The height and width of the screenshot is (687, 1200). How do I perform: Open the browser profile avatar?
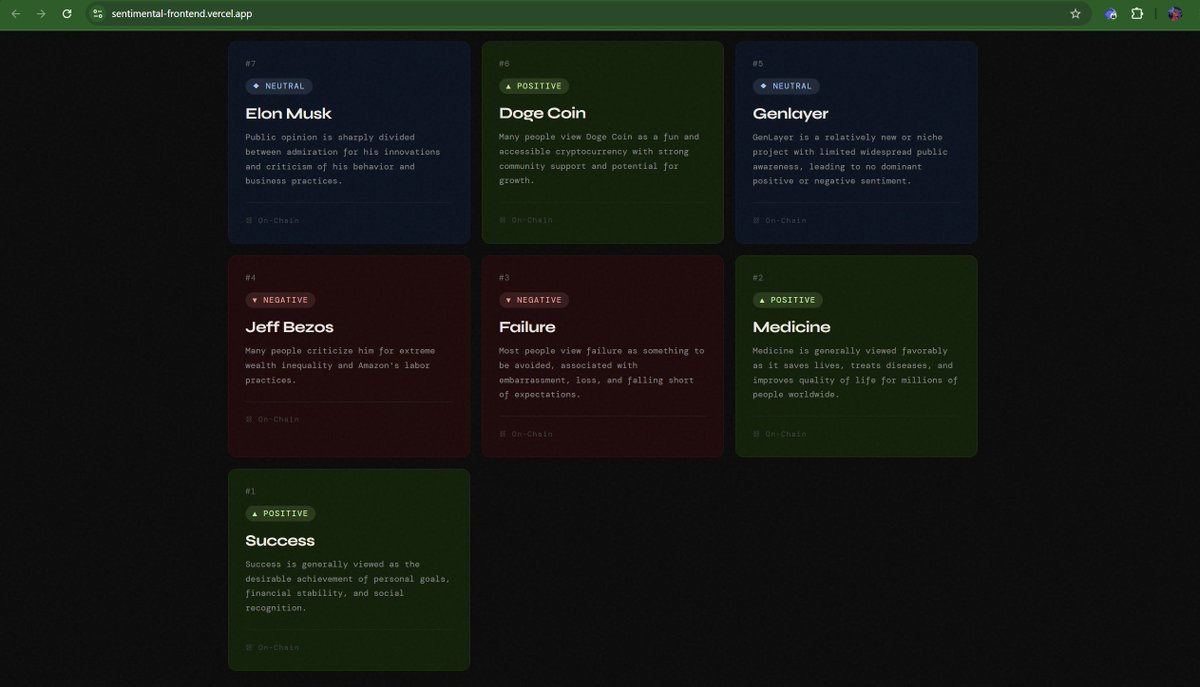click(1175, 14)
